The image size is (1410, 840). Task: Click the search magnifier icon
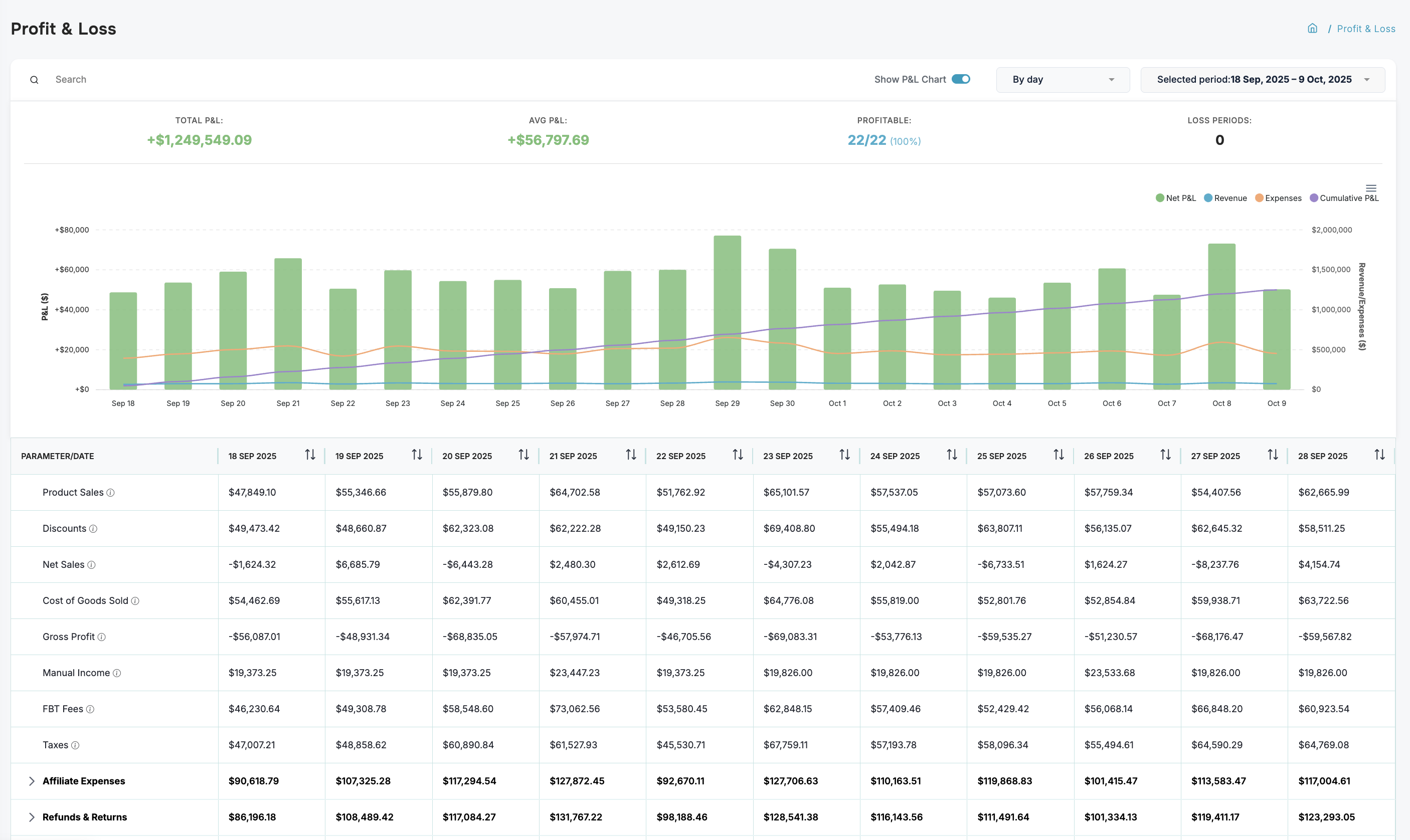point(34,79)
